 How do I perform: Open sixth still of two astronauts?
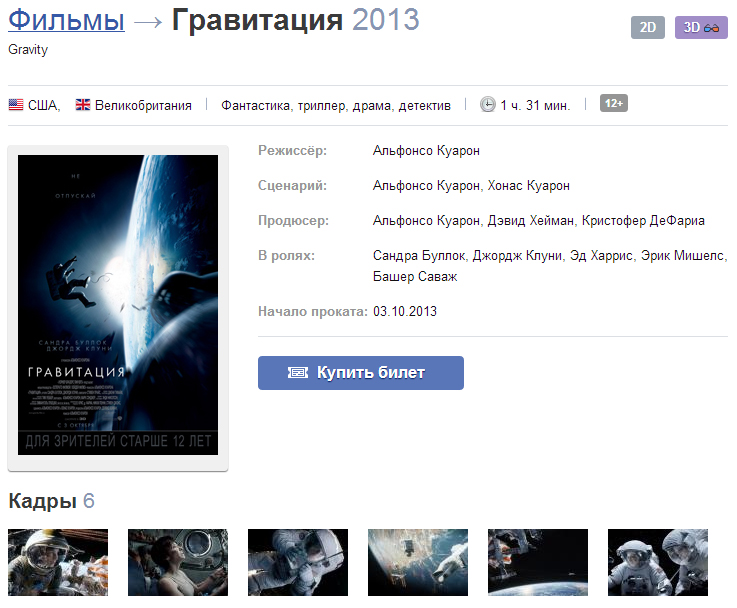[658, 562]
